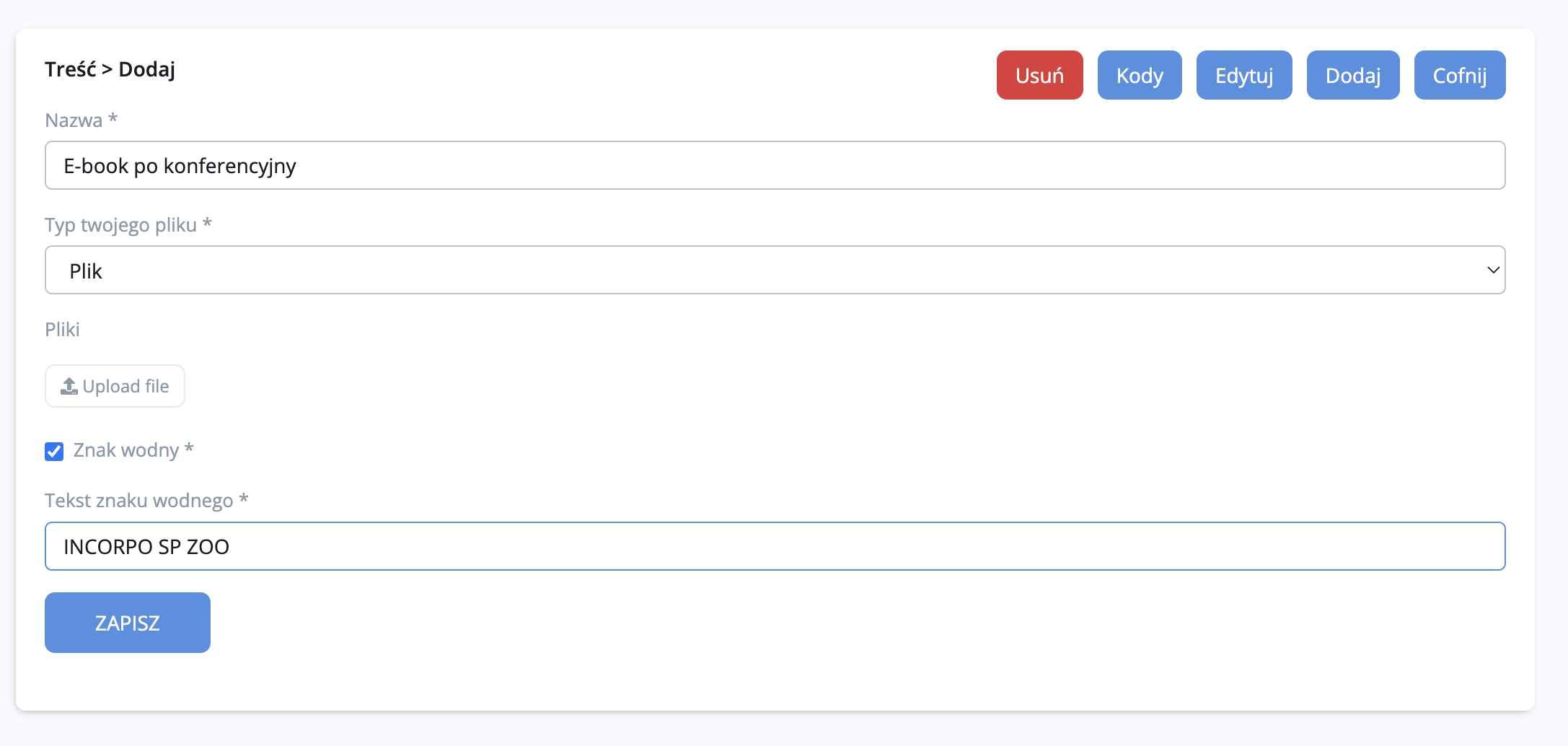
Task: Click the Typ twojego pliku label
Action: click(120, 224)
